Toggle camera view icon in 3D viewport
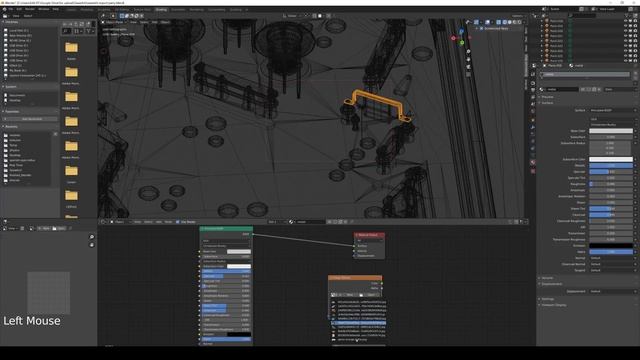 (468, 67)
